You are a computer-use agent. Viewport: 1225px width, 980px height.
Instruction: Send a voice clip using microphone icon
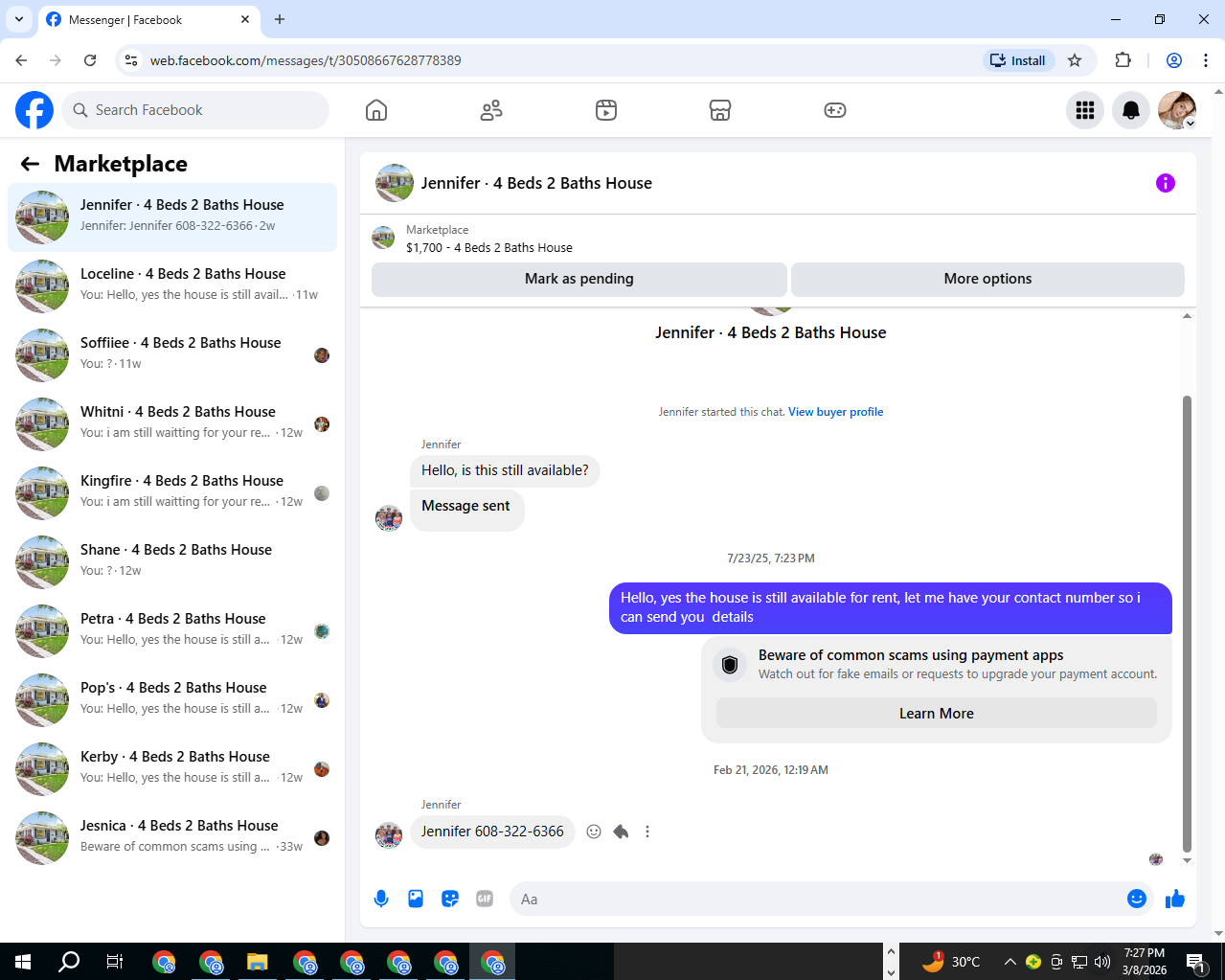pyautogui.click(x=381, y=899)
